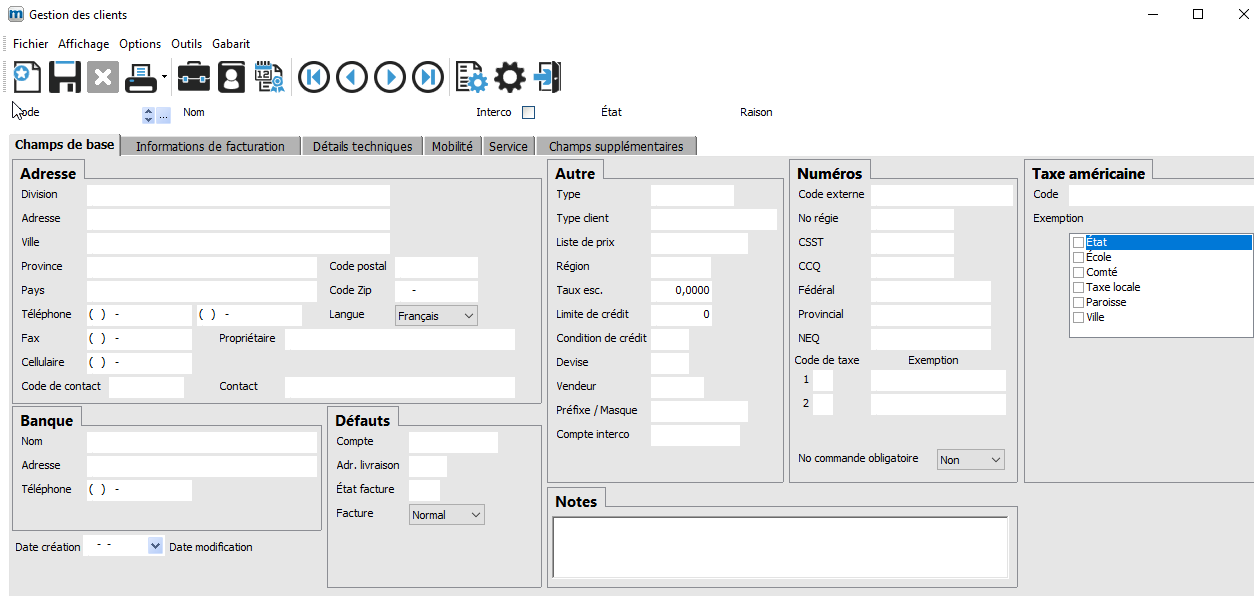The height and width of the screenshot is (596, 1254).
Task: Click the Cellulaire phone field
Action: pyautogui.click(x=139, y=363)
